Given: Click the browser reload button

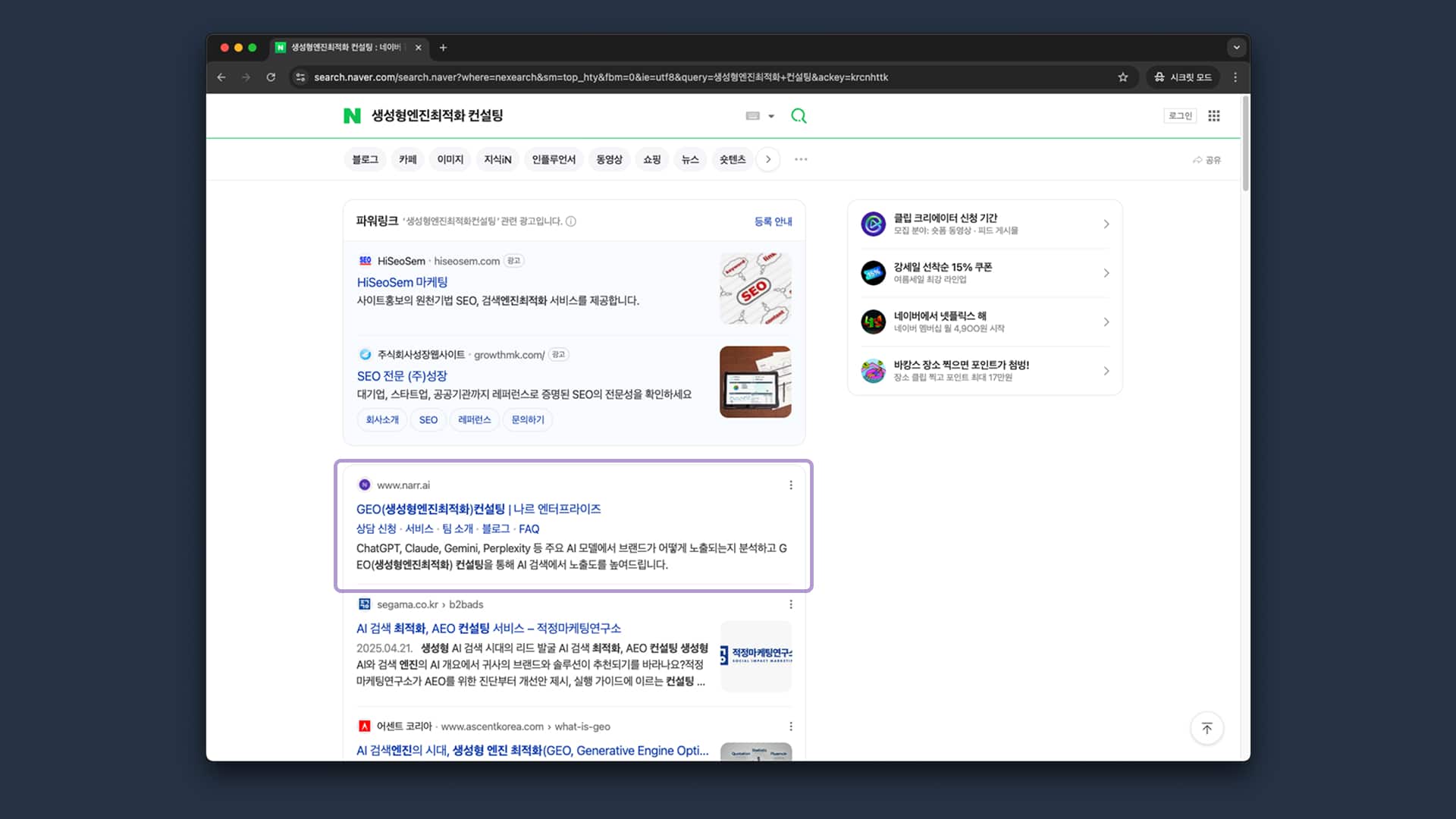Looking at the screenshot, I should point(271,77).
